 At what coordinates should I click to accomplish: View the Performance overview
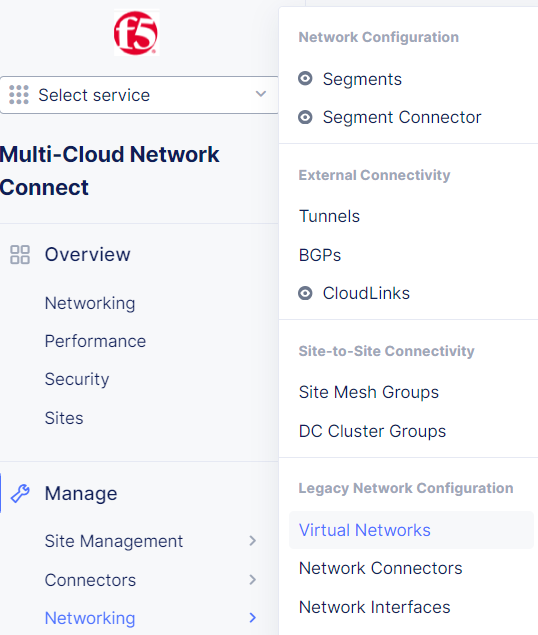coord(95,341)
